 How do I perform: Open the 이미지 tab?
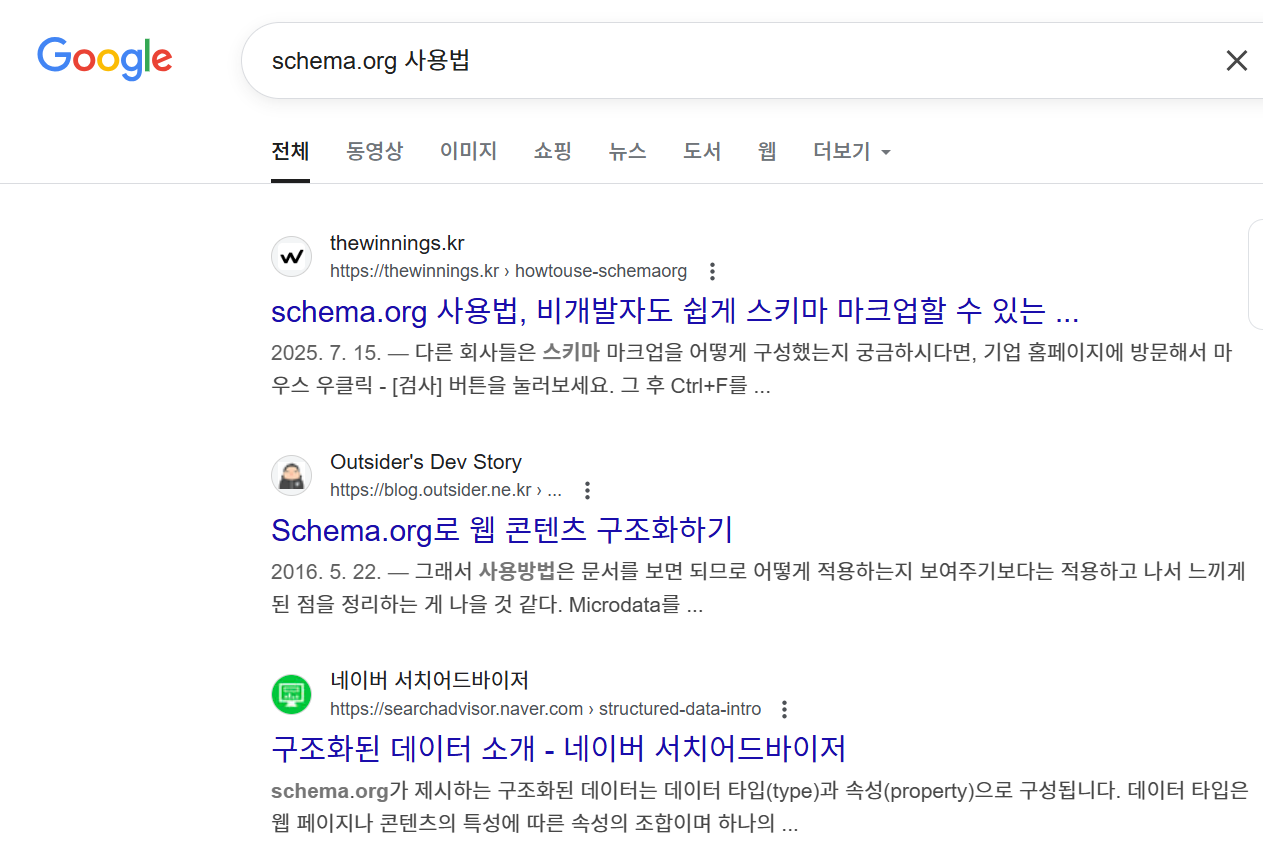tap(468, 151)
